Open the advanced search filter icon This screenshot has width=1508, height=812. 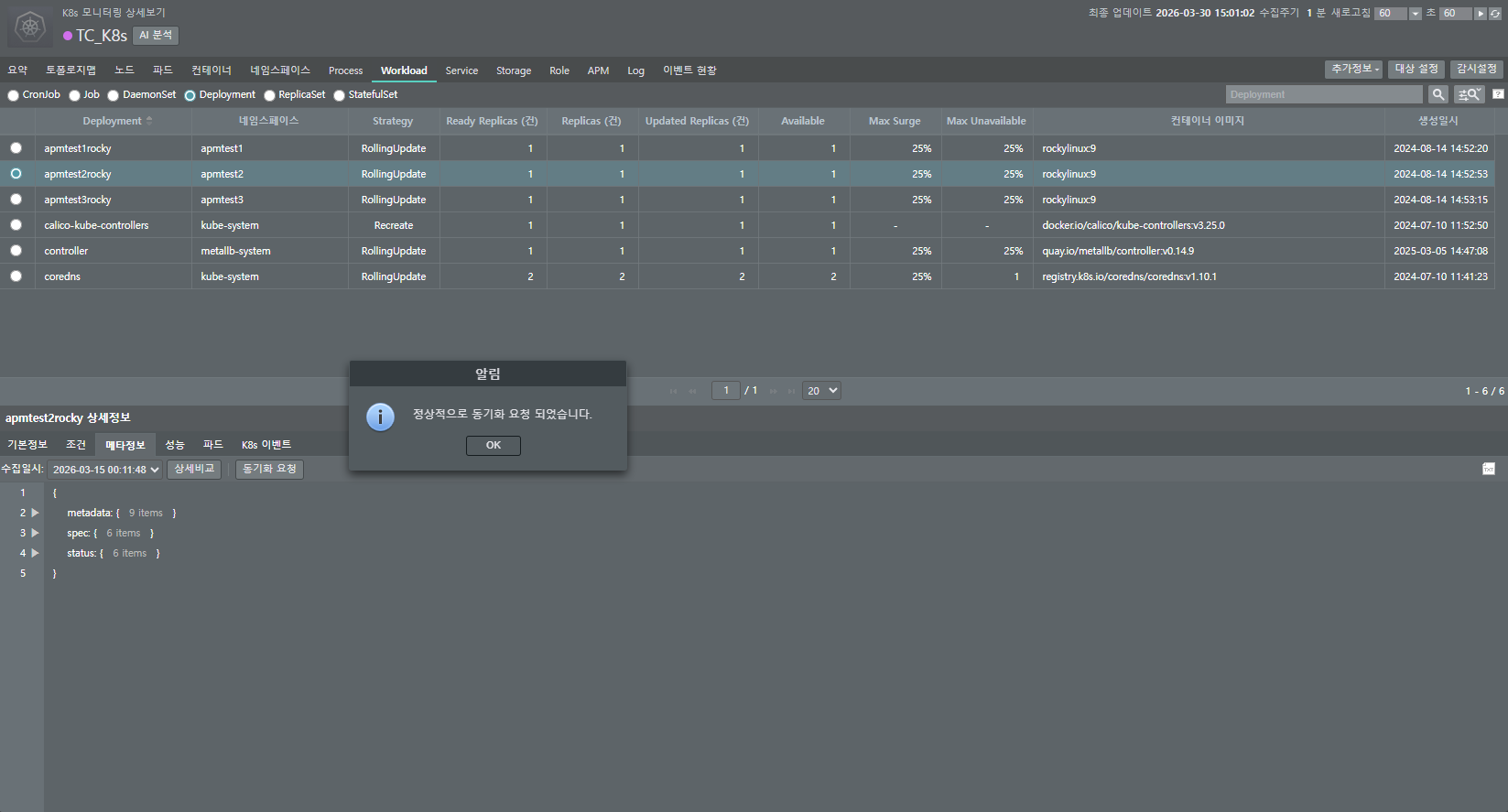point(1469,94)
